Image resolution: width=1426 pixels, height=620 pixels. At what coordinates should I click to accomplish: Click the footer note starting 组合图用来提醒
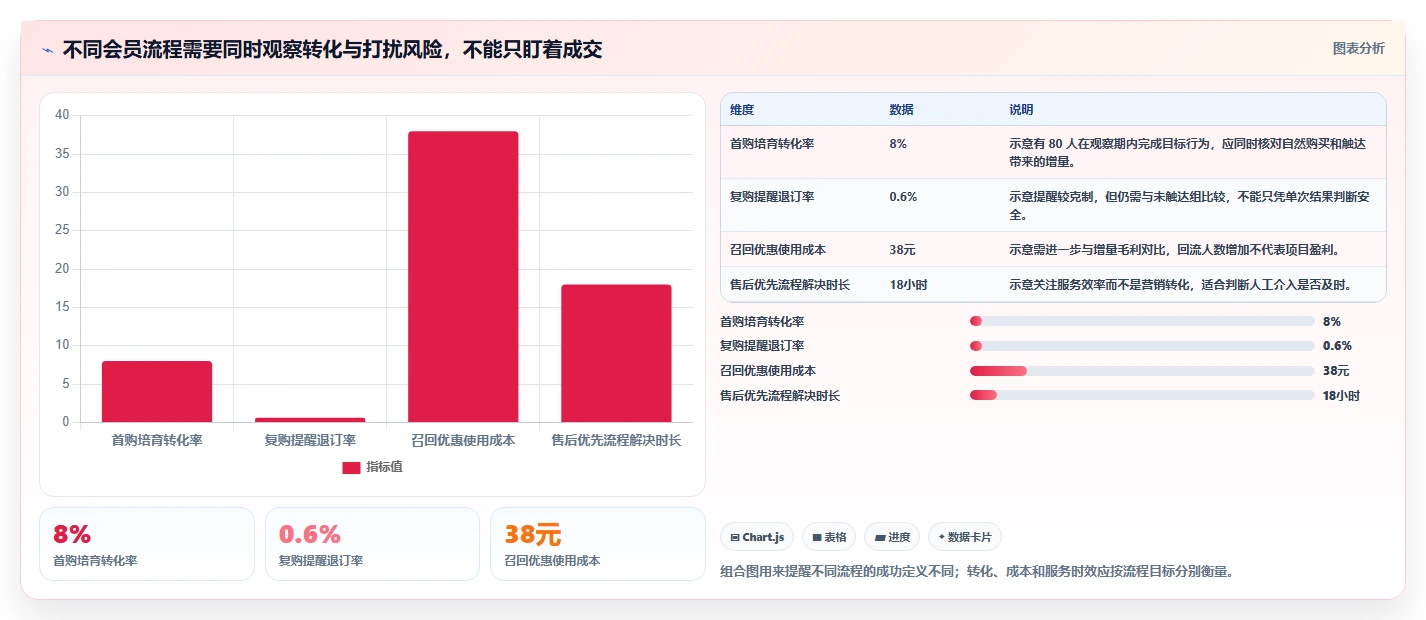[x=977, y=572]
